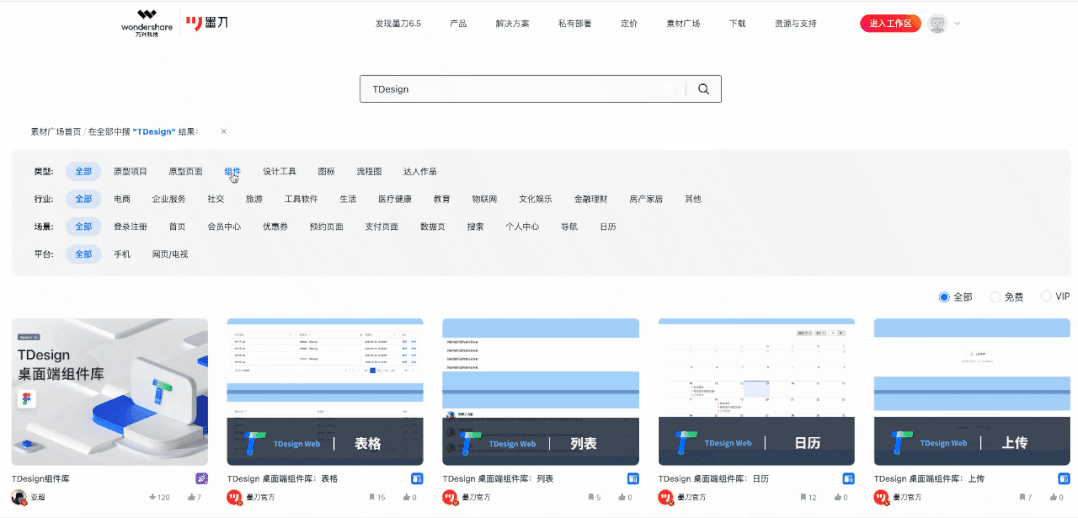
Task: Open the 下载 nav item
Action: pyautogui.click(x=737, y=23)
